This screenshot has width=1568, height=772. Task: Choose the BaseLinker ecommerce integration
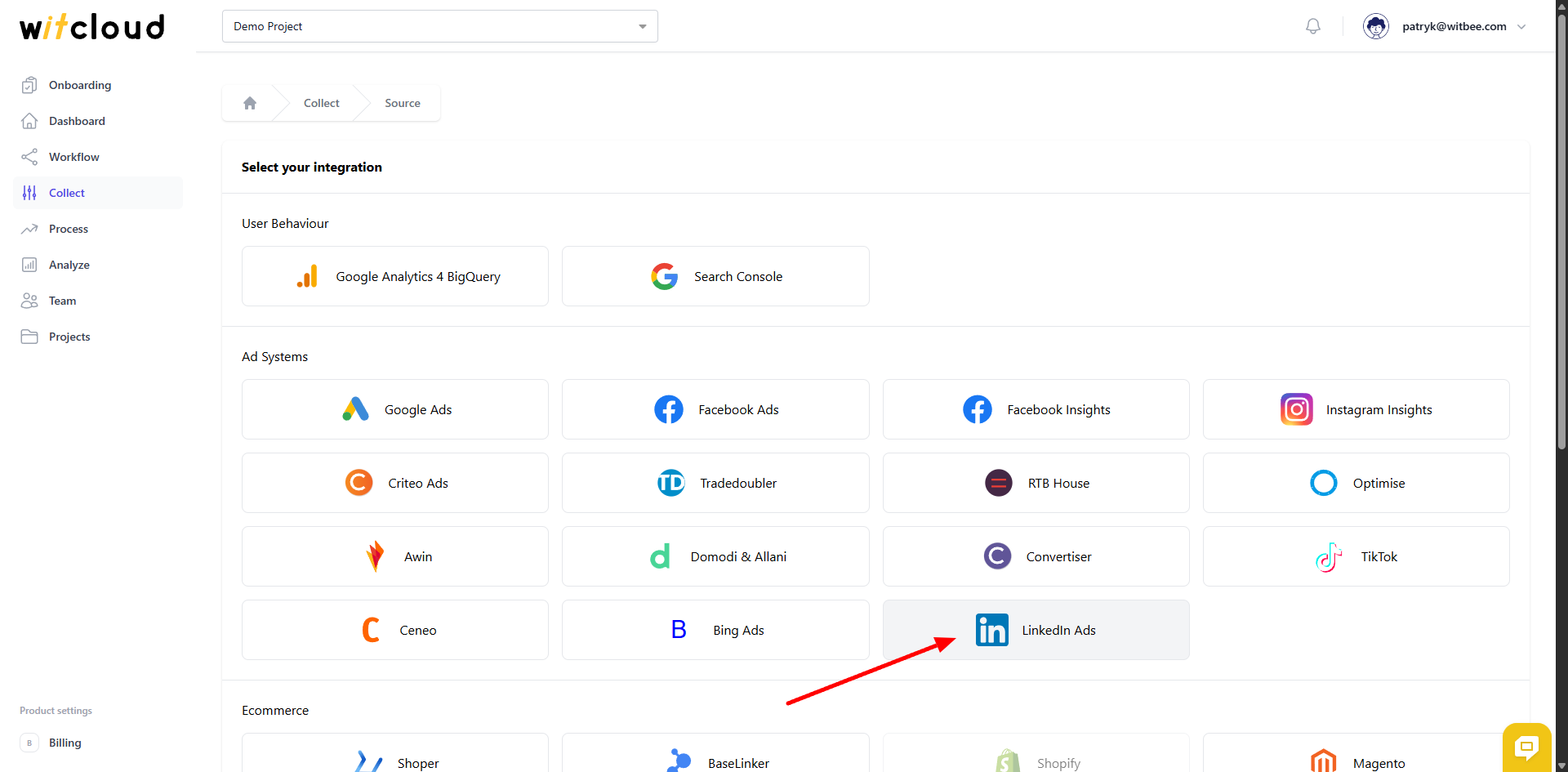coord(715,753)
